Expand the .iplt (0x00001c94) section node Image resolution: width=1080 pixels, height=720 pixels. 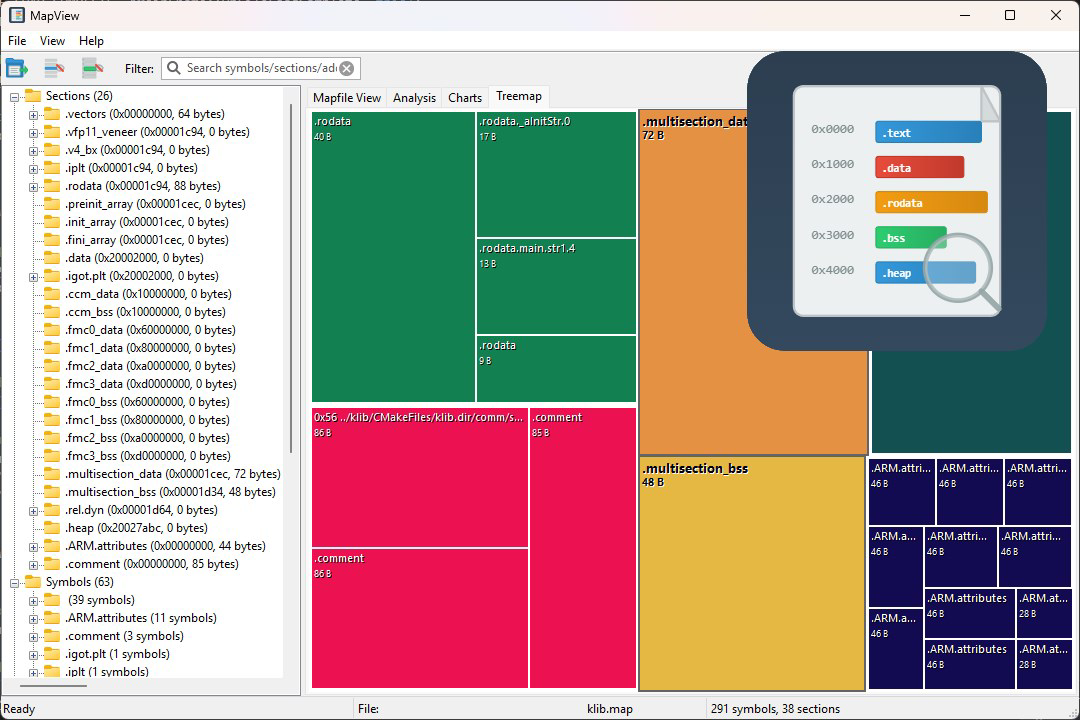click(x=33, y=168)
